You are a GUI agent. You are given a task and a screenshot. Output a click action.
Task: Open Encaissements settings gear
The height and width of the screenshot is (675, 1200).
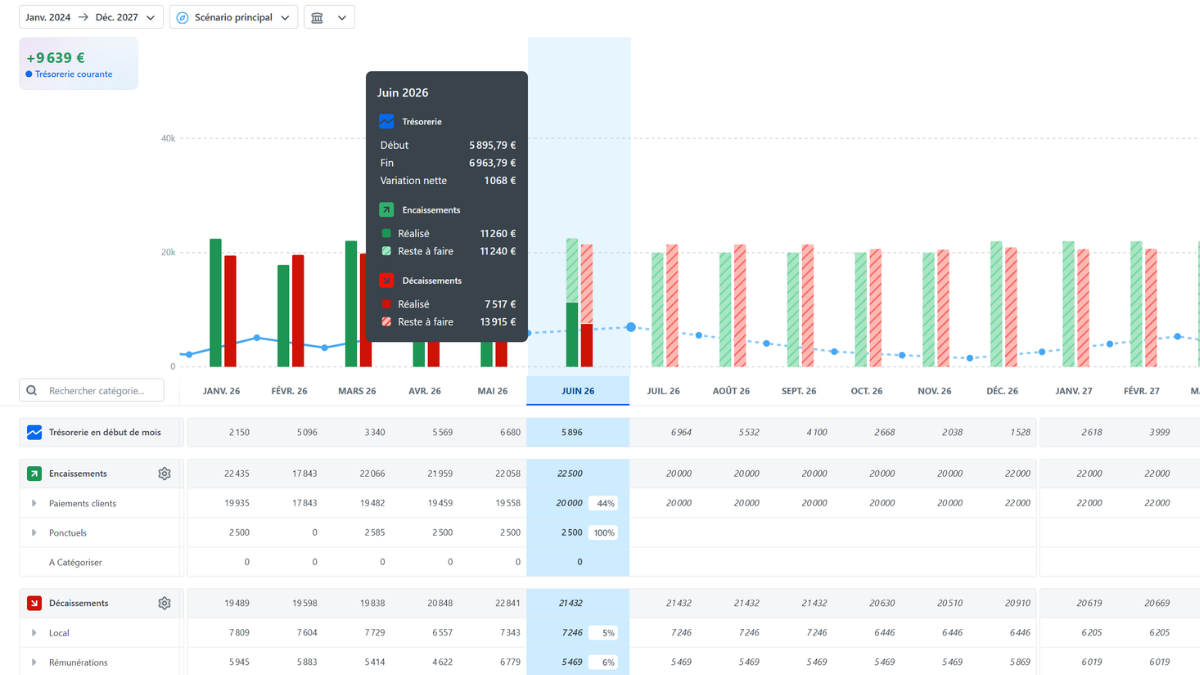[165, 474]
